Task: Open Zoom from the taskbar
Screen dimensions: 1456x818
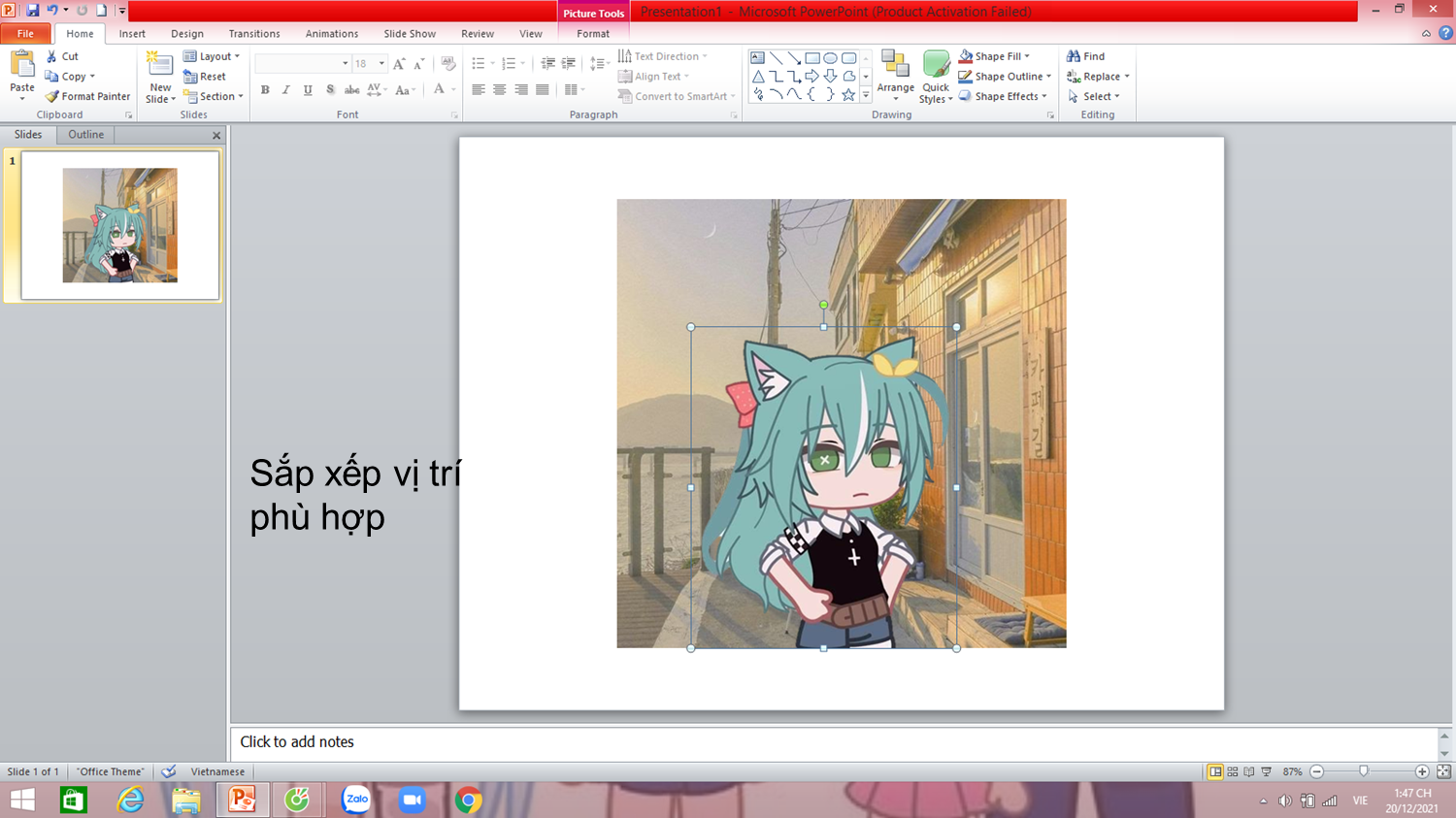Action: (413, 800)
